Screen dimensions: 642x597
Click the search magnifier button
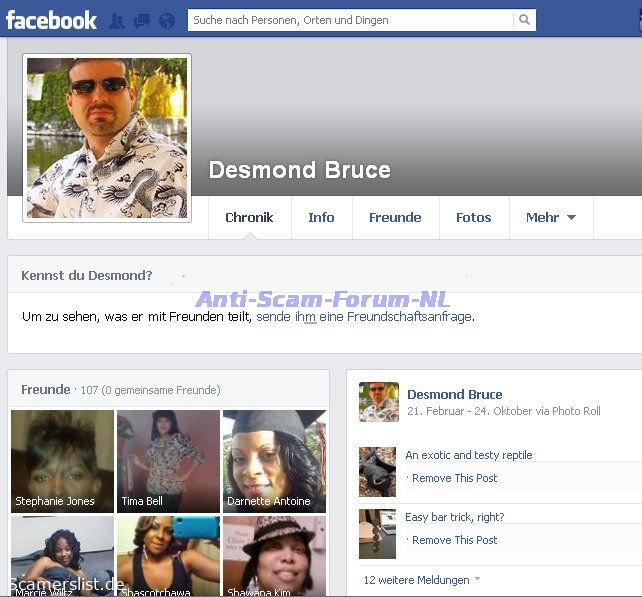pos(524,20)
